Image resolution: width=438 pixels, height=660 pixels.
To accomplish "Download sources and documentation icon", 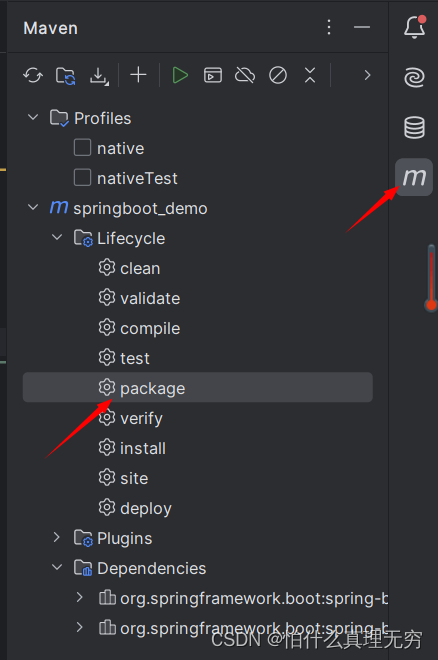I will tap(99, 76).
